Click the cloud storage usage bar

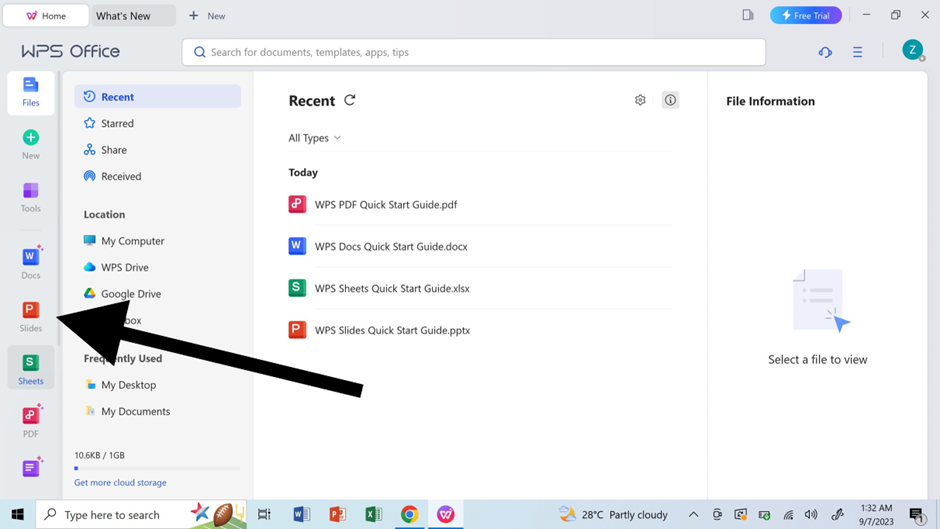point(157,468)
